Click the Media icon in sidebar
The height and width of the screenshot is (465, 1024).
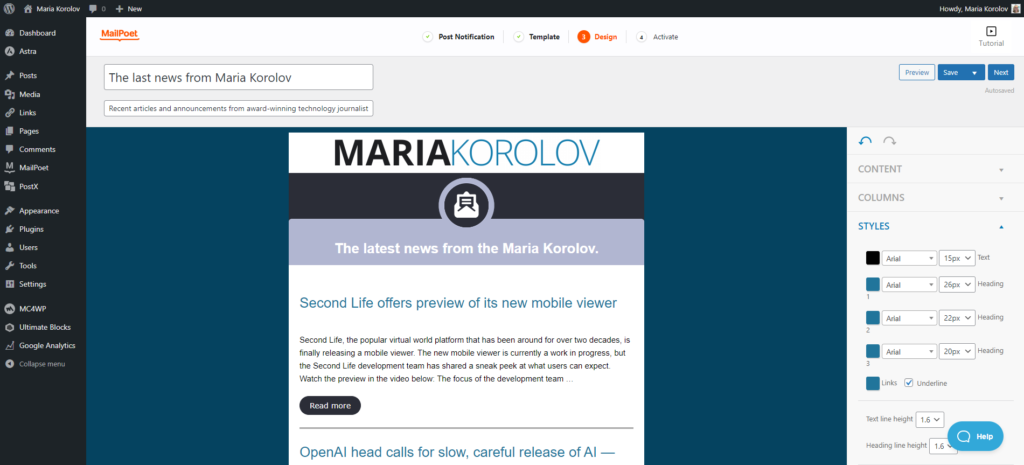(10, 94)
